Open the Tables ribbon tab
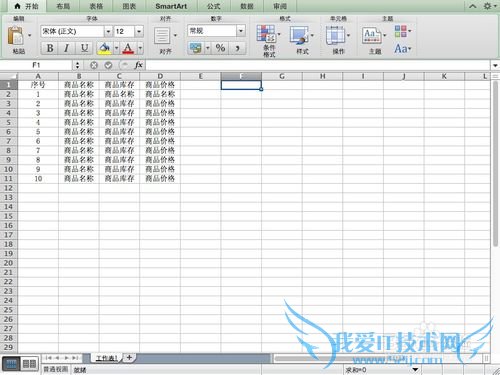The height and width of the screenshot is (375, 500). pos(96,6)
